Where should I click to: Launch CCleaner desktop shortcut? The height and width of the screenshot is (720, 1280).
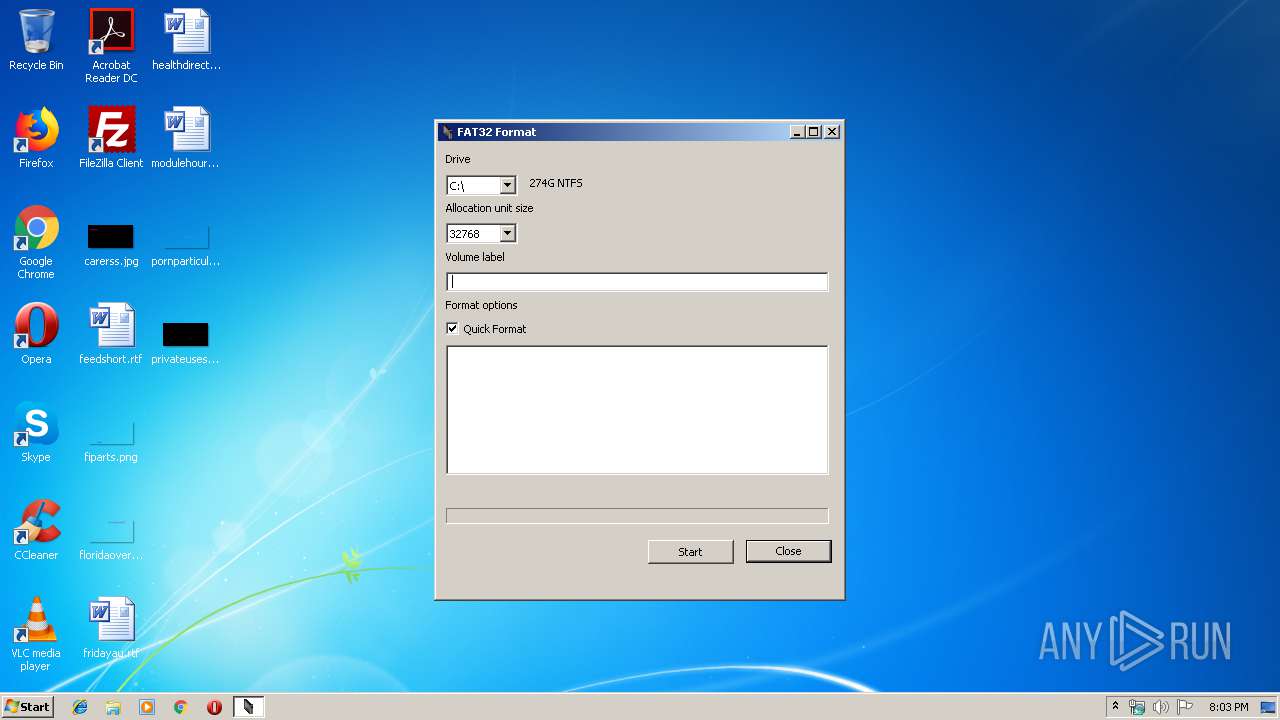(36, 530)
